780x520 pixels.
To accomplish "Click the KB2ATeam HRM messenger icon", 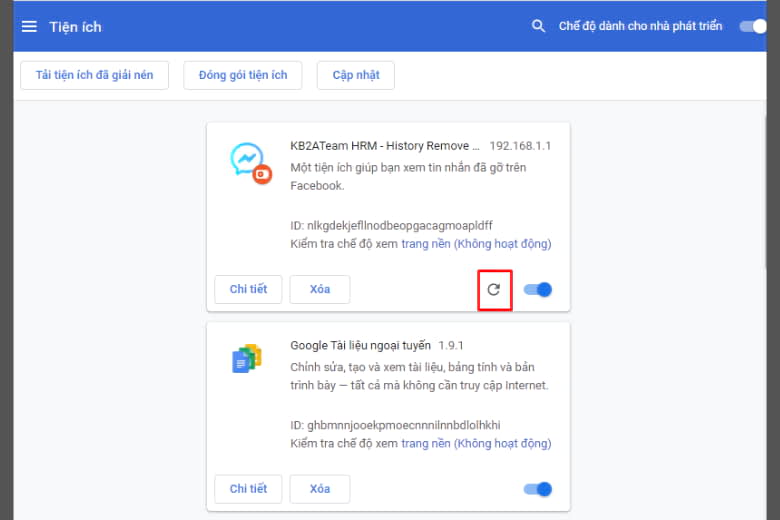I will coord(251,163).
